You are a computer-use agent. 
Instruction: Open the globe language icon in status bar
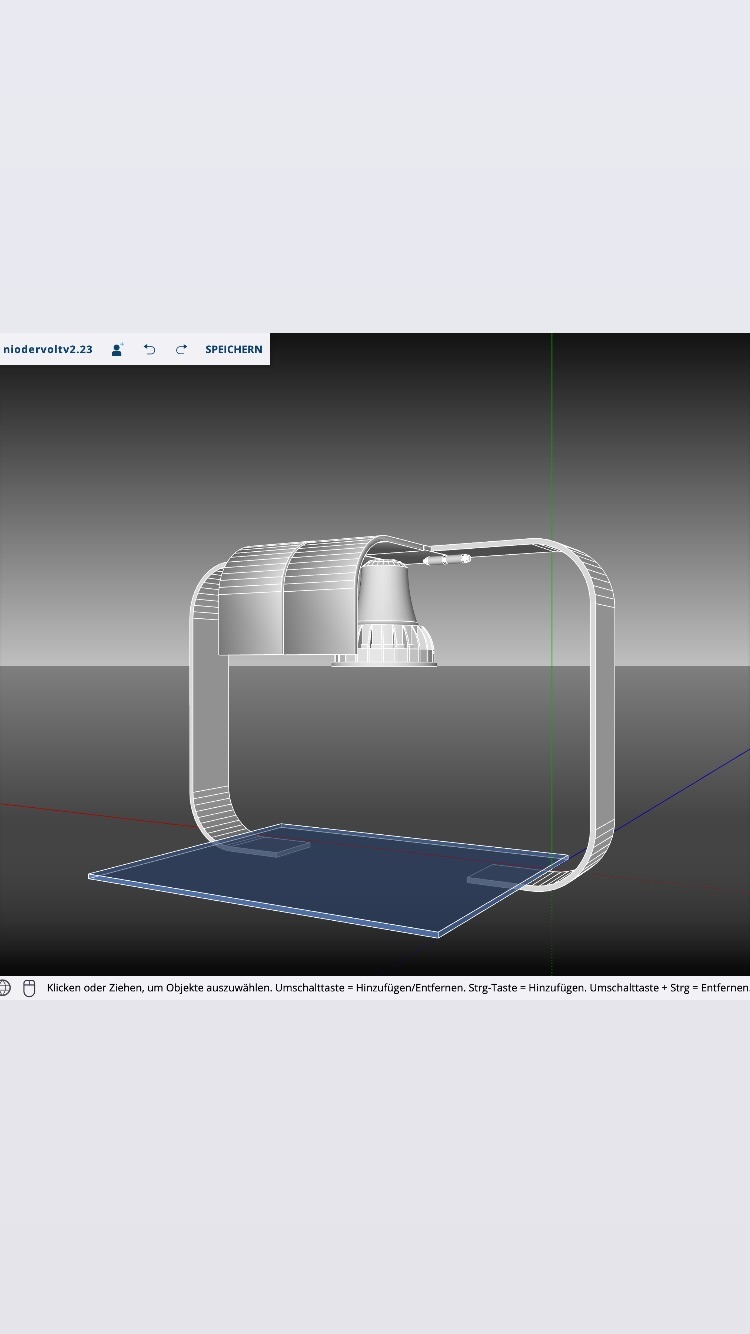(x=4, y=988)
